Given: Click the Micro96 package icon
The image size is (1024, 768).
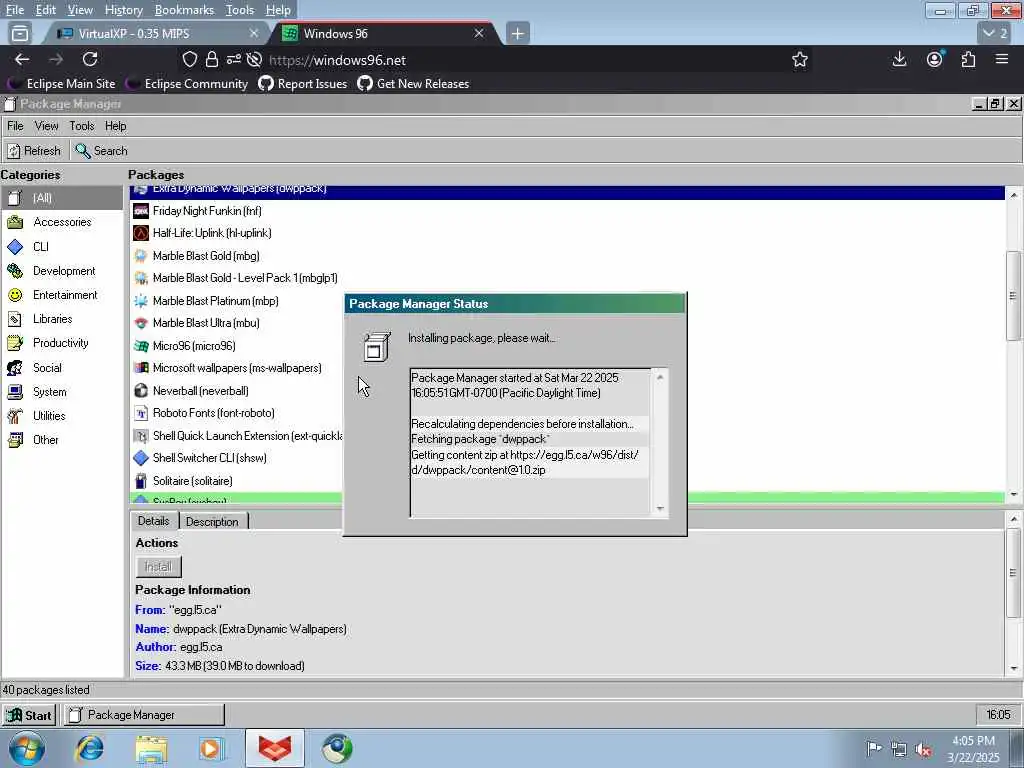Looking at the screenshot, I should (141, 346).
